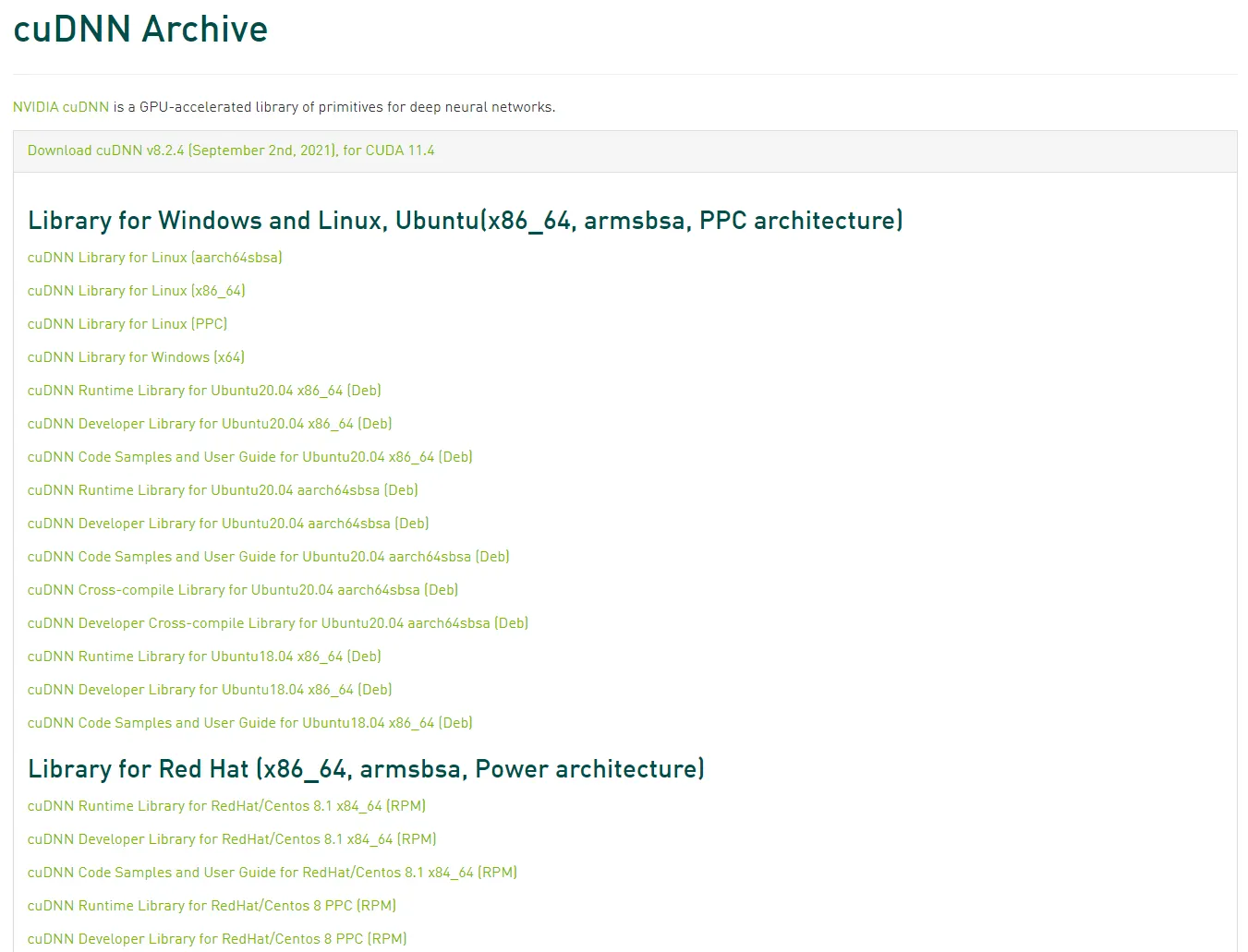
Task: Download Developer Library for RedHat/Centos 8 PPC RPM
Action: pyautogui.click(x=217, y=939)
